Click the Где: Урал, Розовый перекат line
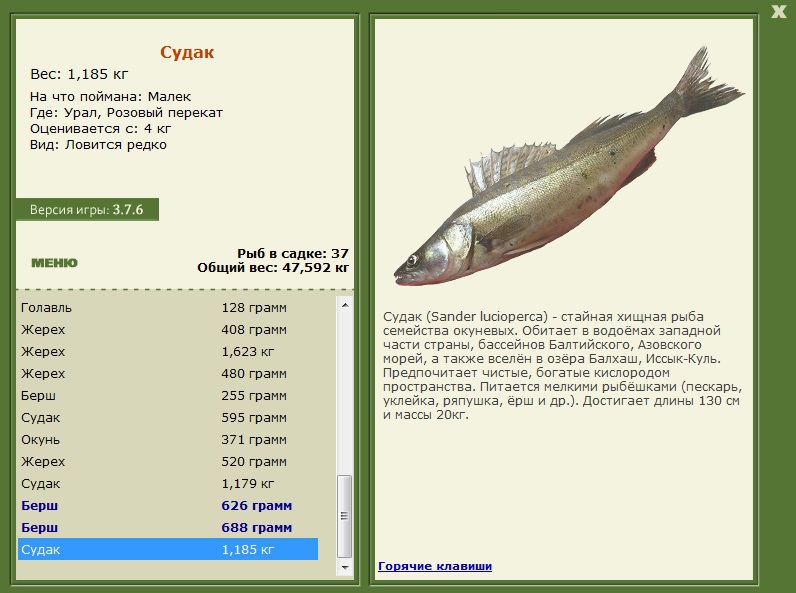The height and width of the screenshot is (593, 796). tap(126, 113)
